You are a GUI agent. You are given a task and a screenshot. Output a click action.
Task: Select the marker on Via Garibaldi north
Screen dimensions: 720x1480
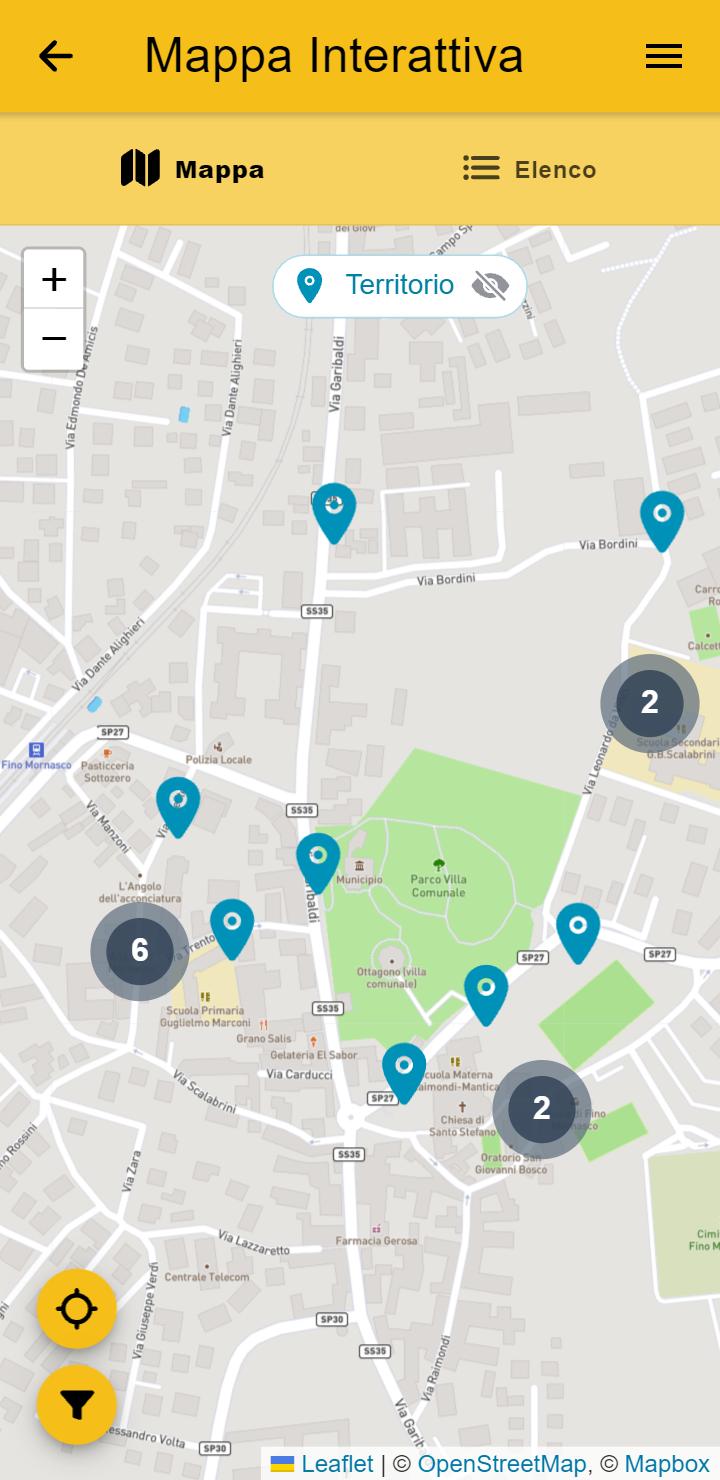(334, 512)
